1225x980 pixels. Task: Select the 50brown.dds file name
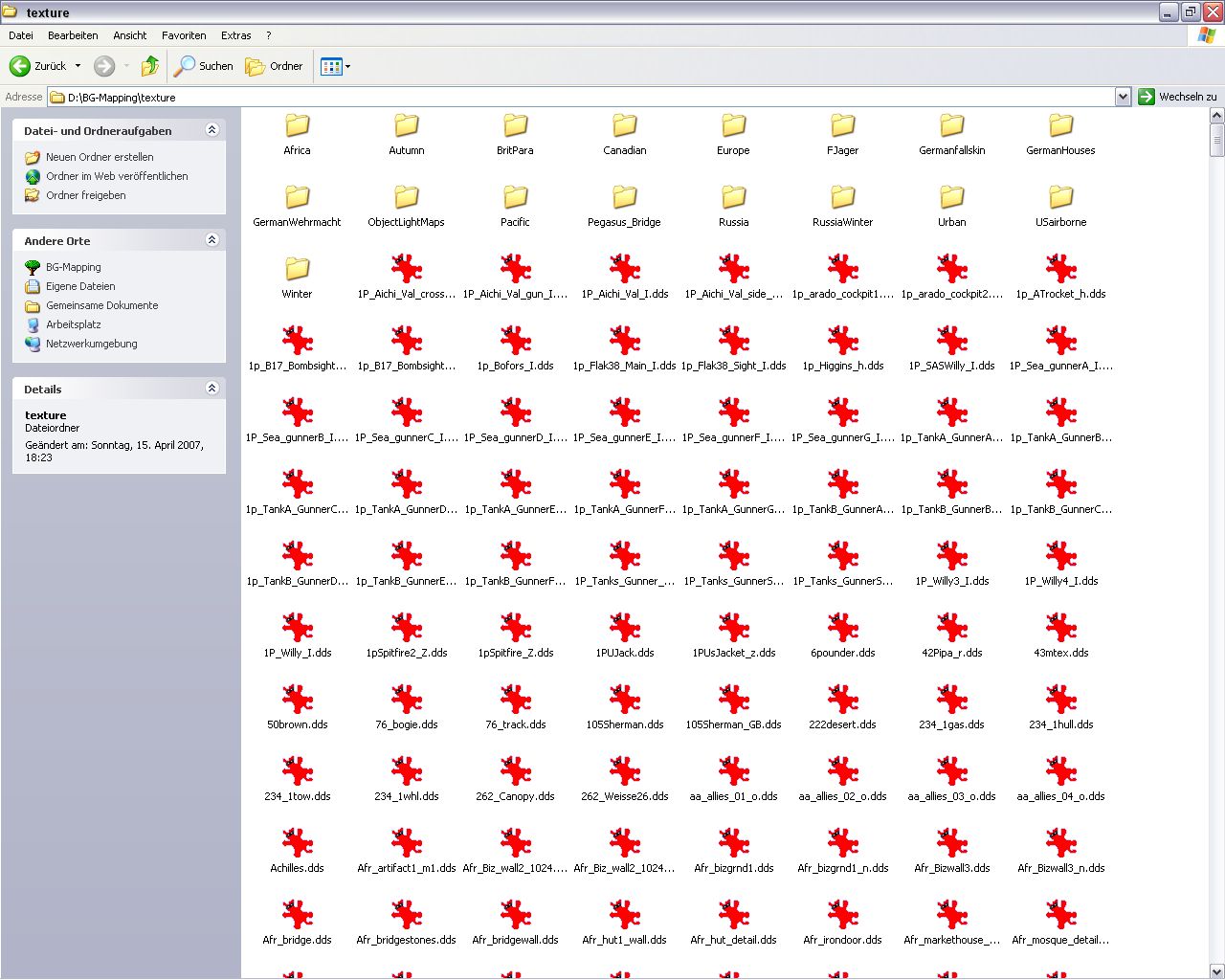[297, 724]
